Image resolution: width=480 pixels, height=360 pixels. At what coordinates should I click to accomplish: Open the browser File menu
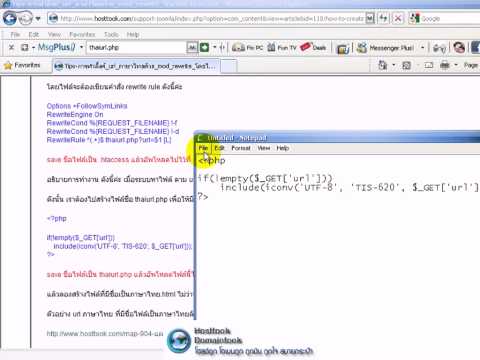[15, 34]
